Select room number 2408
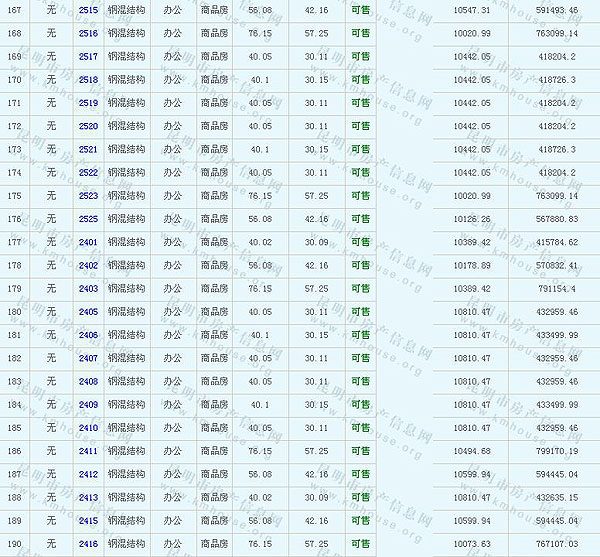The height and width of the screenshot is (557, 600). (88, 381)
